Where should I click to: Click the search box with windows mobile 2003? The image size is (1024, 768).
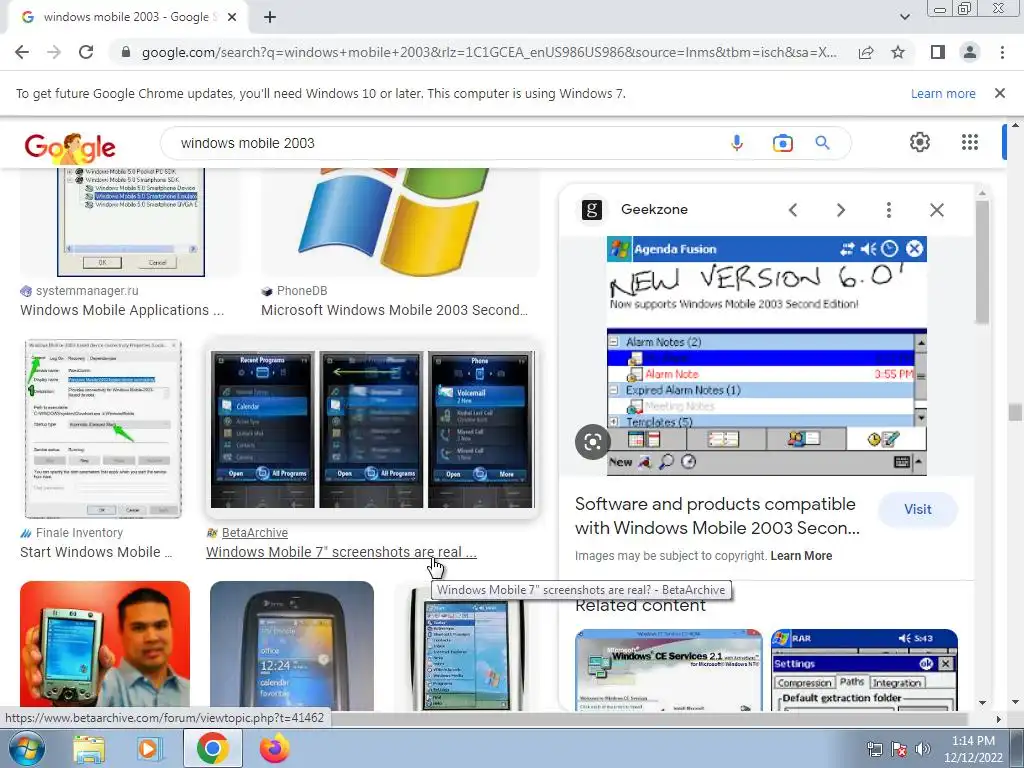click(444, 143)
